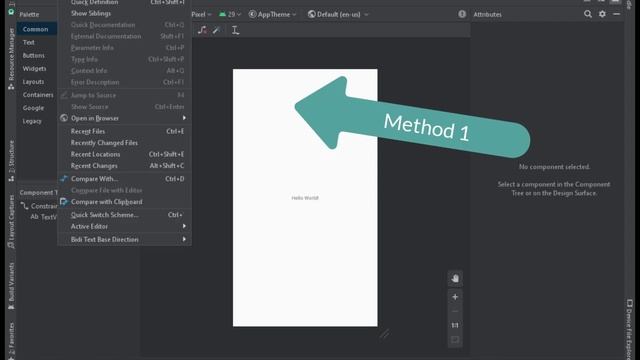Click the 1:1 zoom to 100% button

point(455,325)
